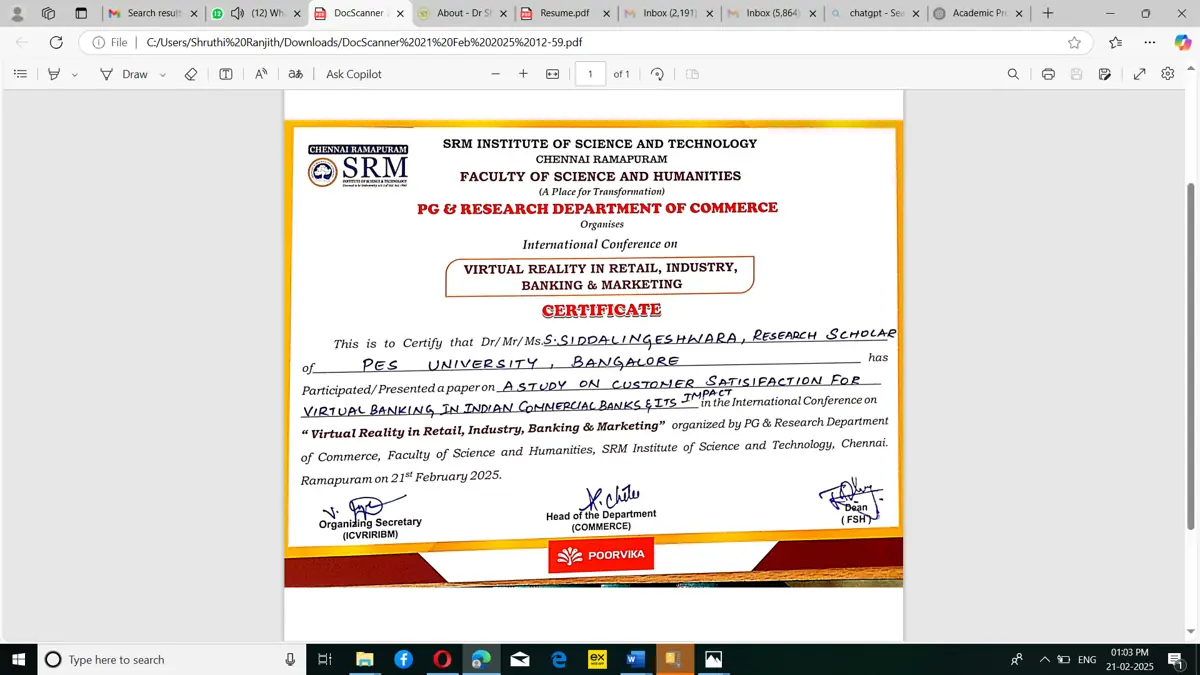Switch to the Academic tab
This screenshot has width=1200, height=675.
point(976,14)
